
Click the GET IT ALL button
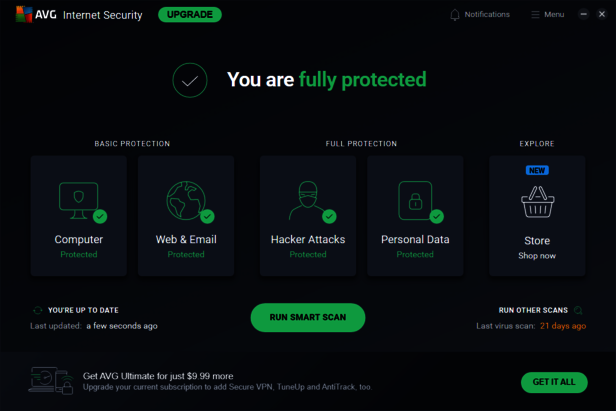click(553, 382)
